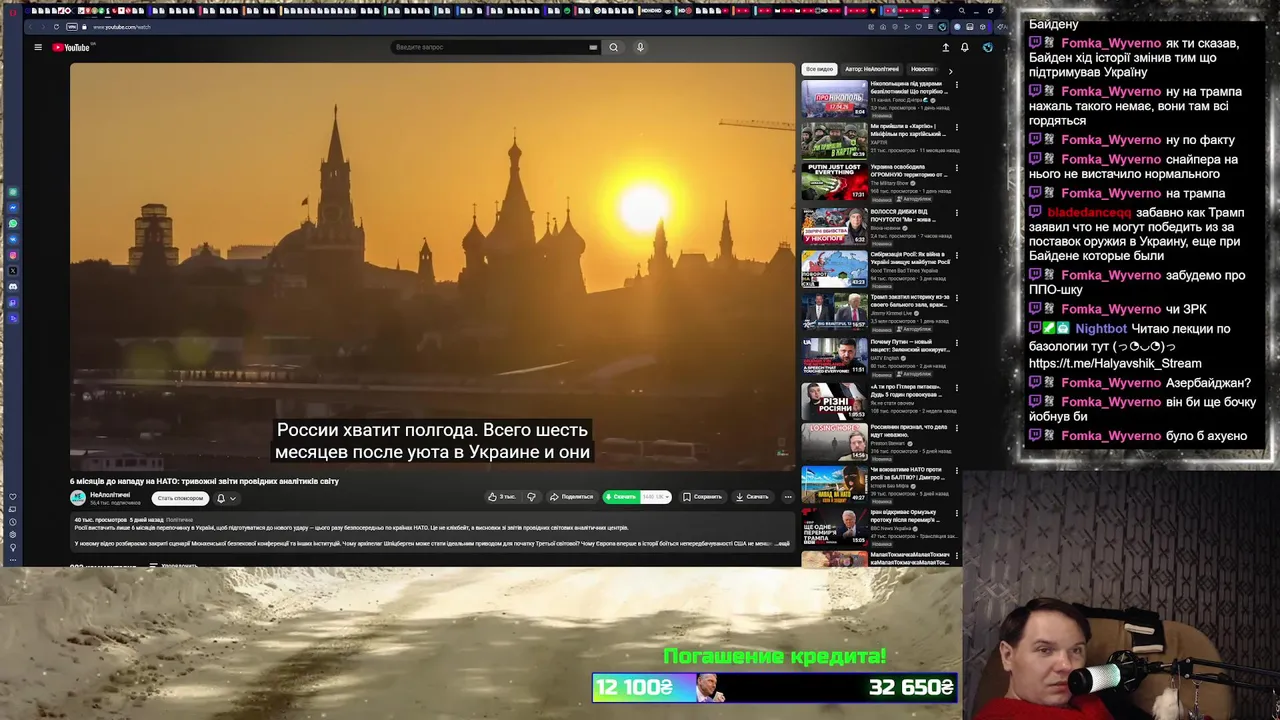
Task: Open YouTube notifications bell in header
Action: coord(964,47)
